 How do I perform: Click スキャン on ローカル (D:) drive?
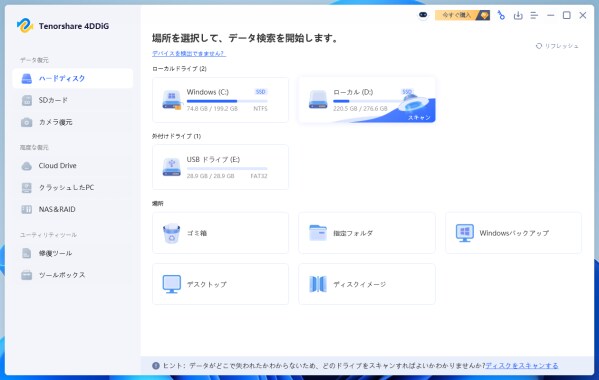point(419,118)
